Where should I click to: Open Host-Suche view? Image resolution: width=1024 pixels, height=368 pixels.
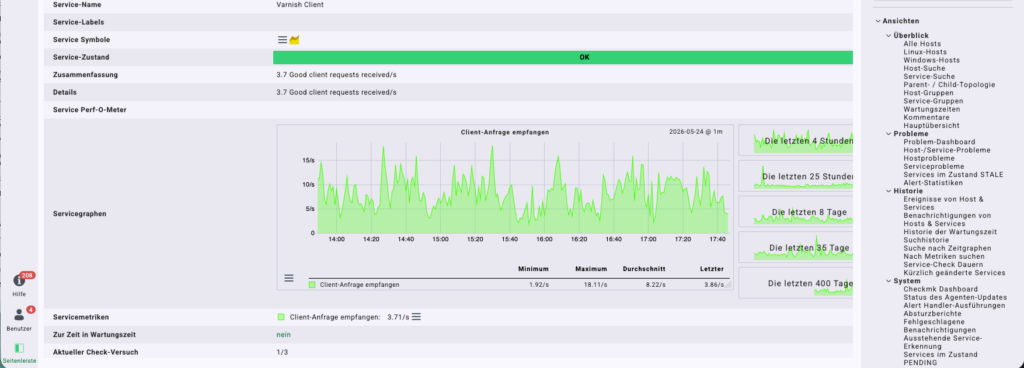924,69
